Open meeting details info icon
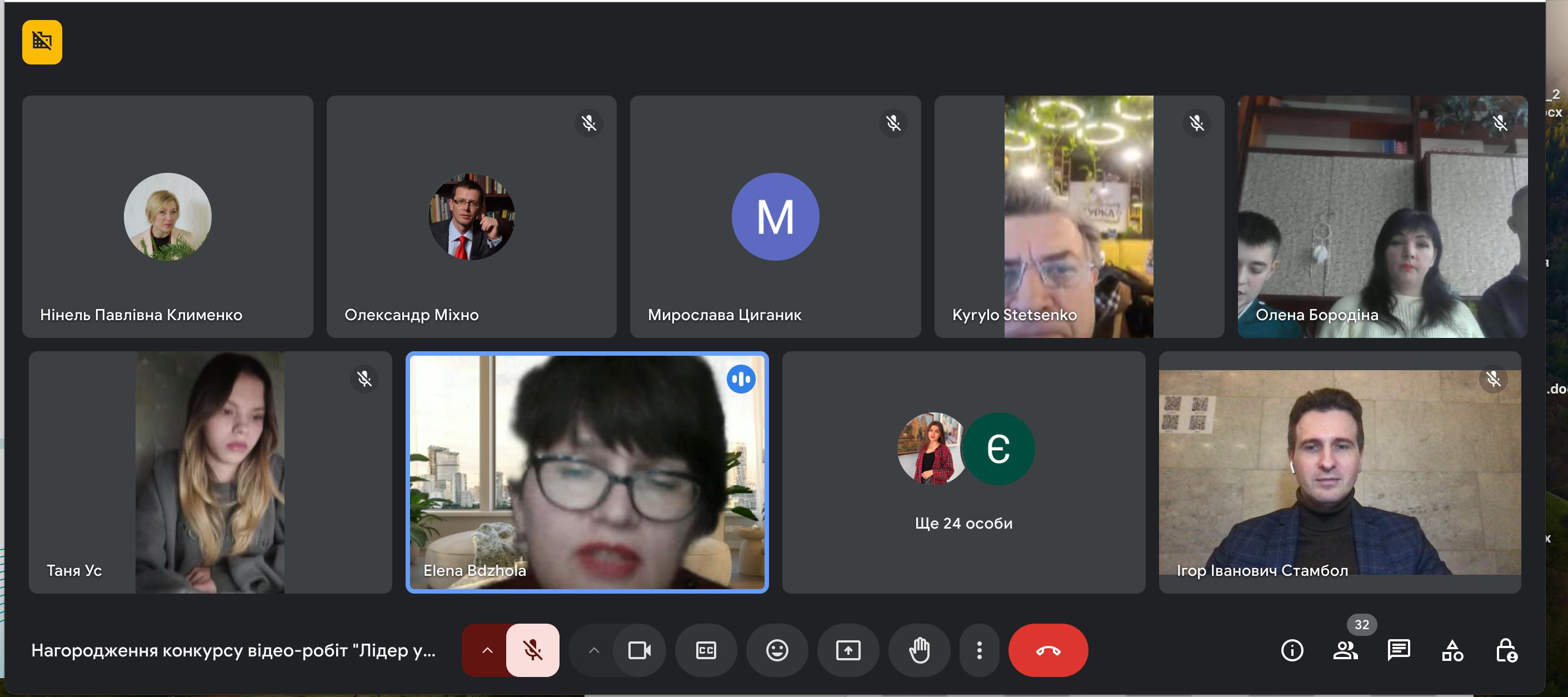 pyautogui.click(x=1292, y=650)
